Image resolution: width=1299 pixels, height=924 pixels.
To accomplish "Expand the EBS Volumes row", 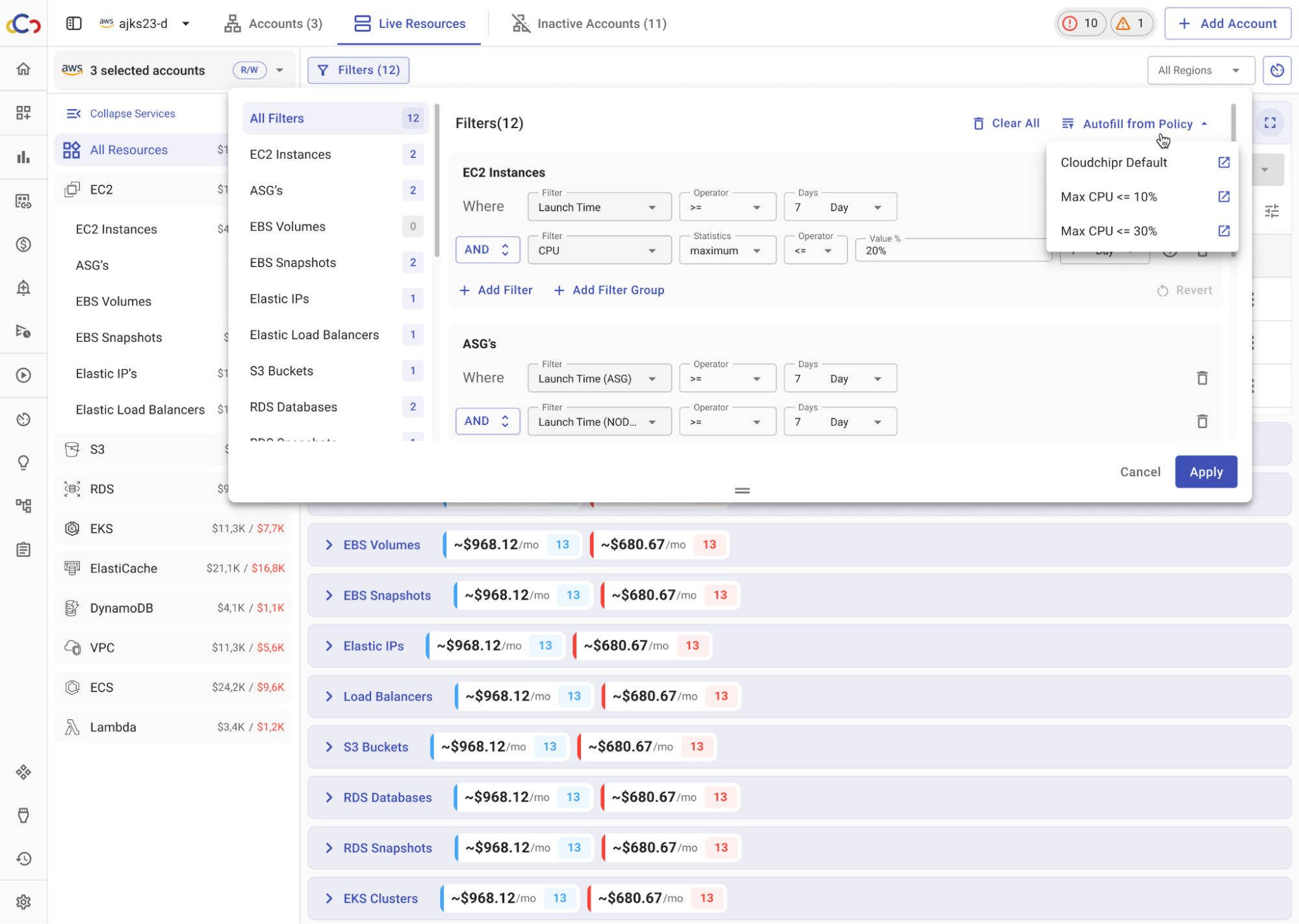I will click(329, 545).
